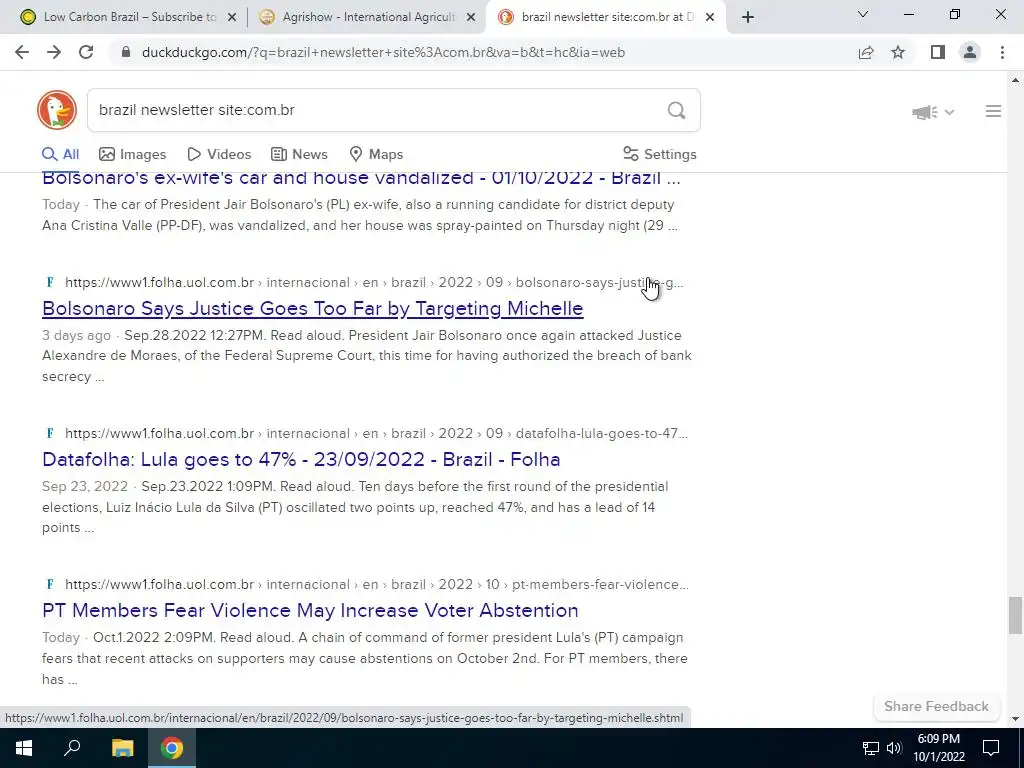Click the scrollbar up arrow
The width and height of the screenshot is (1024, 768).
1015,80
